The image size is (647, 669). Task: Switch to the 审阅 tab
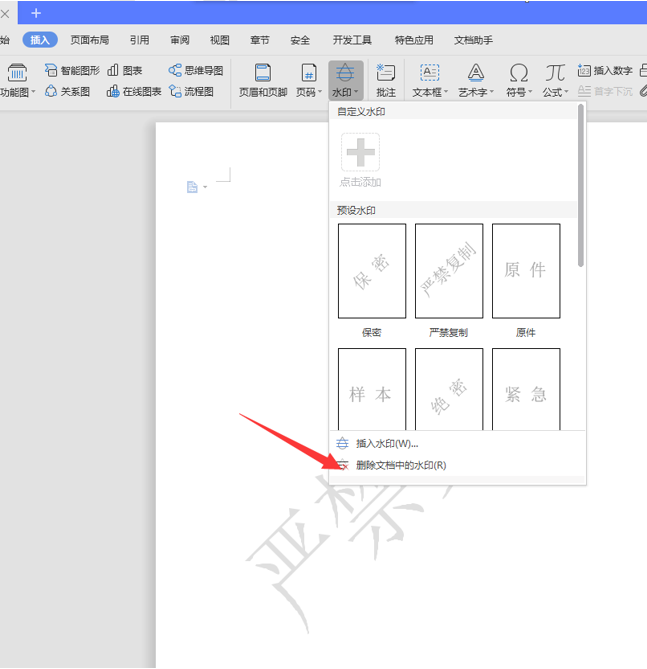point(180,40)
